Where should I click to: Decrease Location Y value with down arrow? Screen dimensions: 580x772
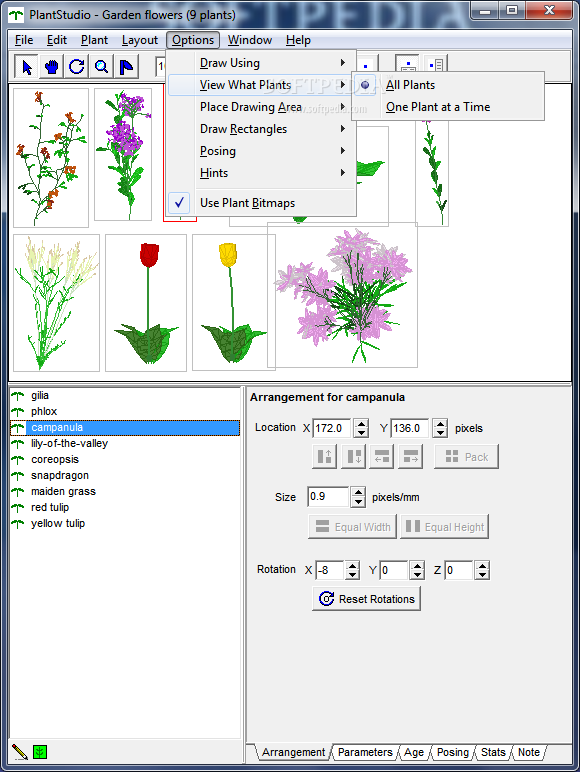point(440,433)
